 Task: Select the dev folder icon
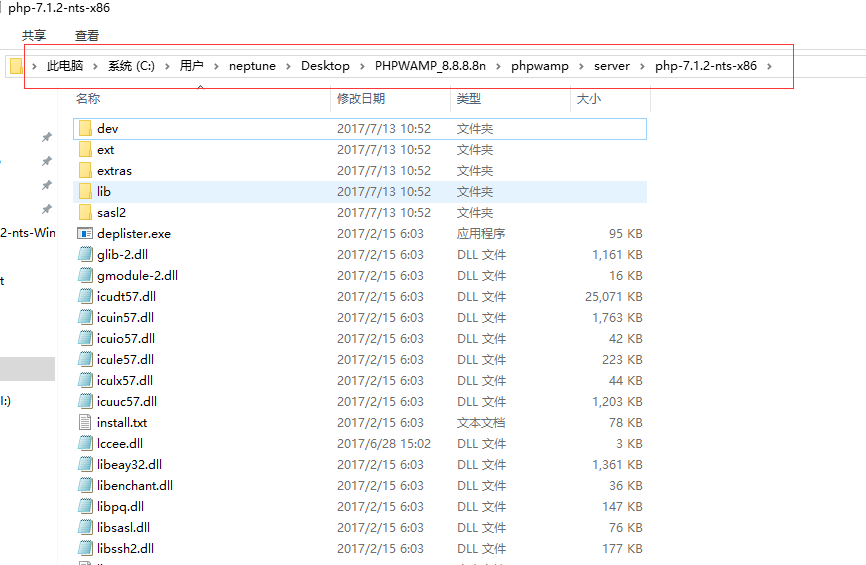tap(85, 129)
